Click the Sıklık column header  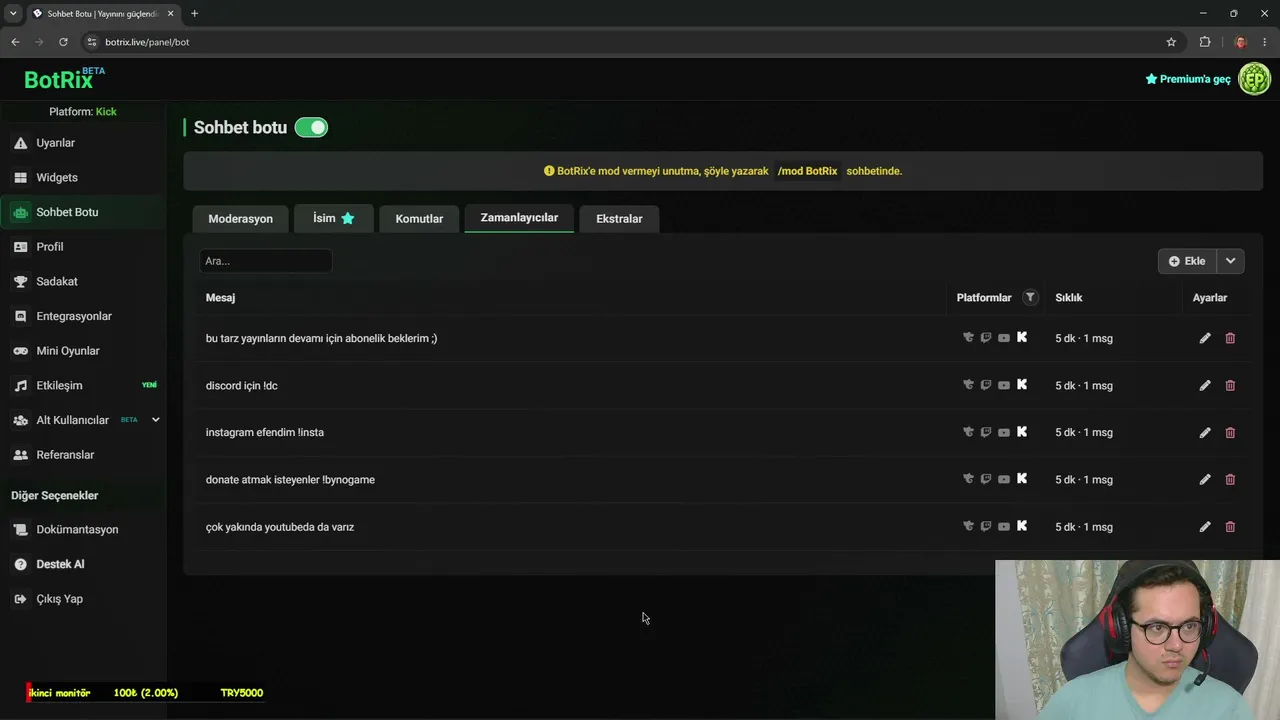[x=1069, y=297]
